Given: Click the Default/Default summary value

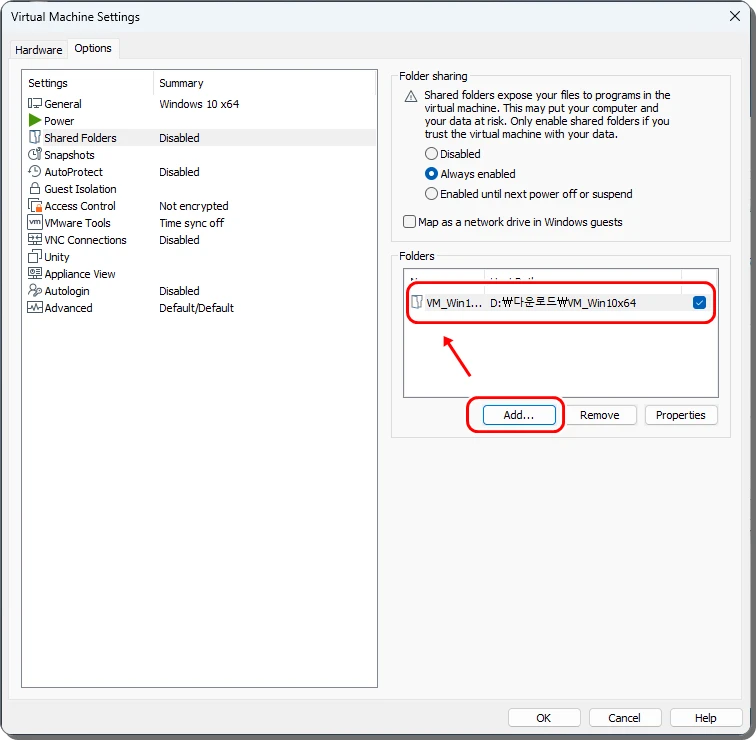Looking at the screenshot, I should (x=196, y=308).
